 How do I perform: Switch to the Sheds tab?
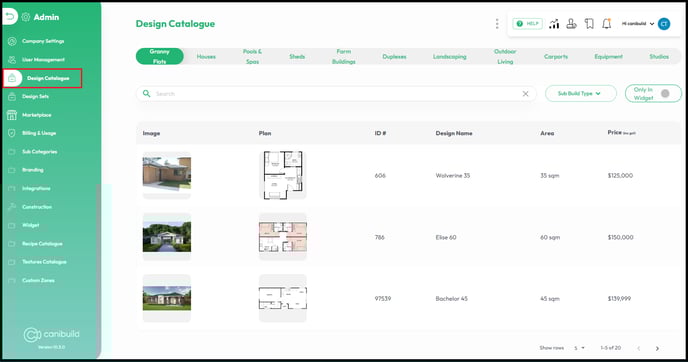[297, 57]
